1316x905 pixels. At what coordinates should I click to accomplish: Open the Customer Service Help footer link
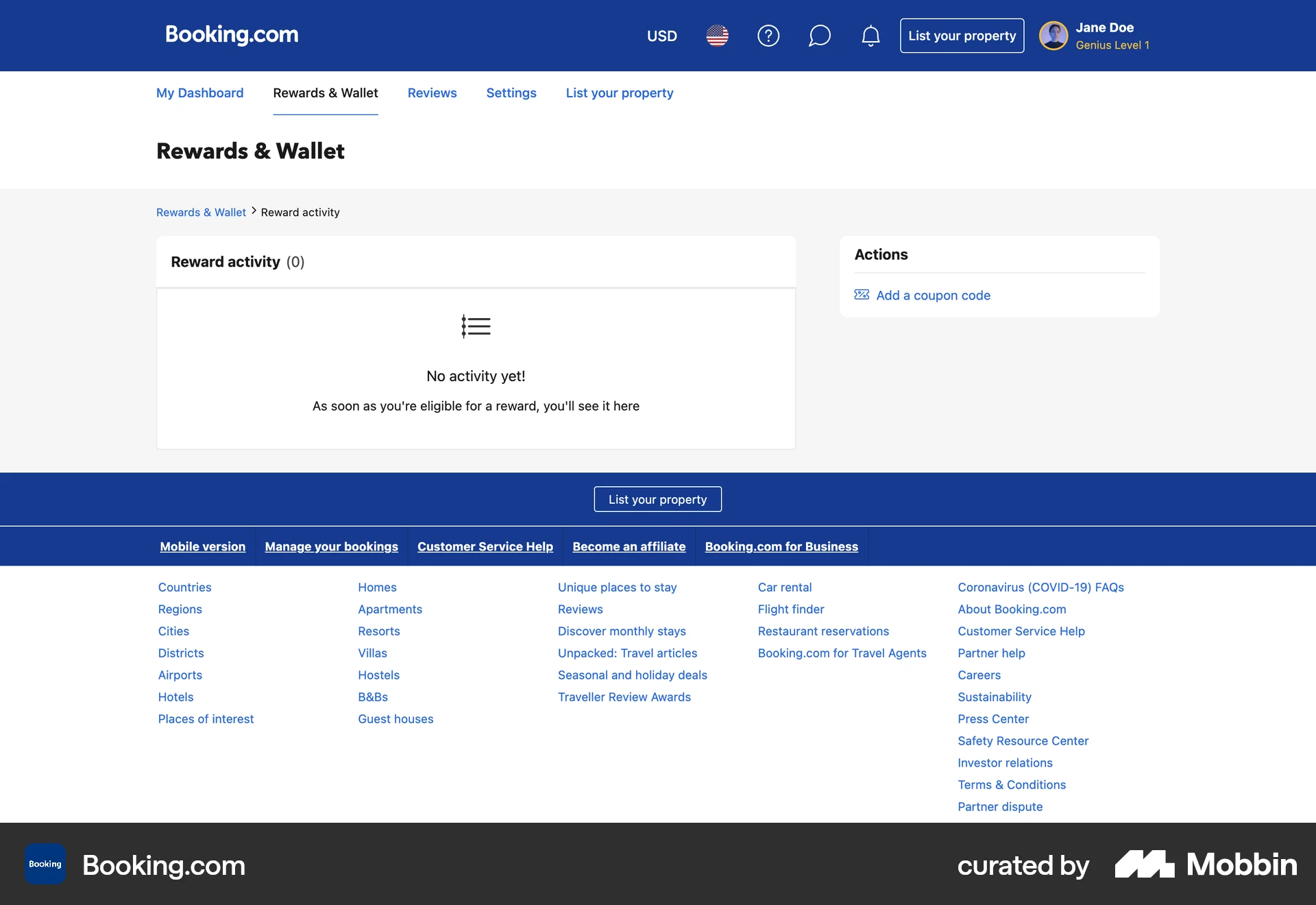click(x=485, y=546)
